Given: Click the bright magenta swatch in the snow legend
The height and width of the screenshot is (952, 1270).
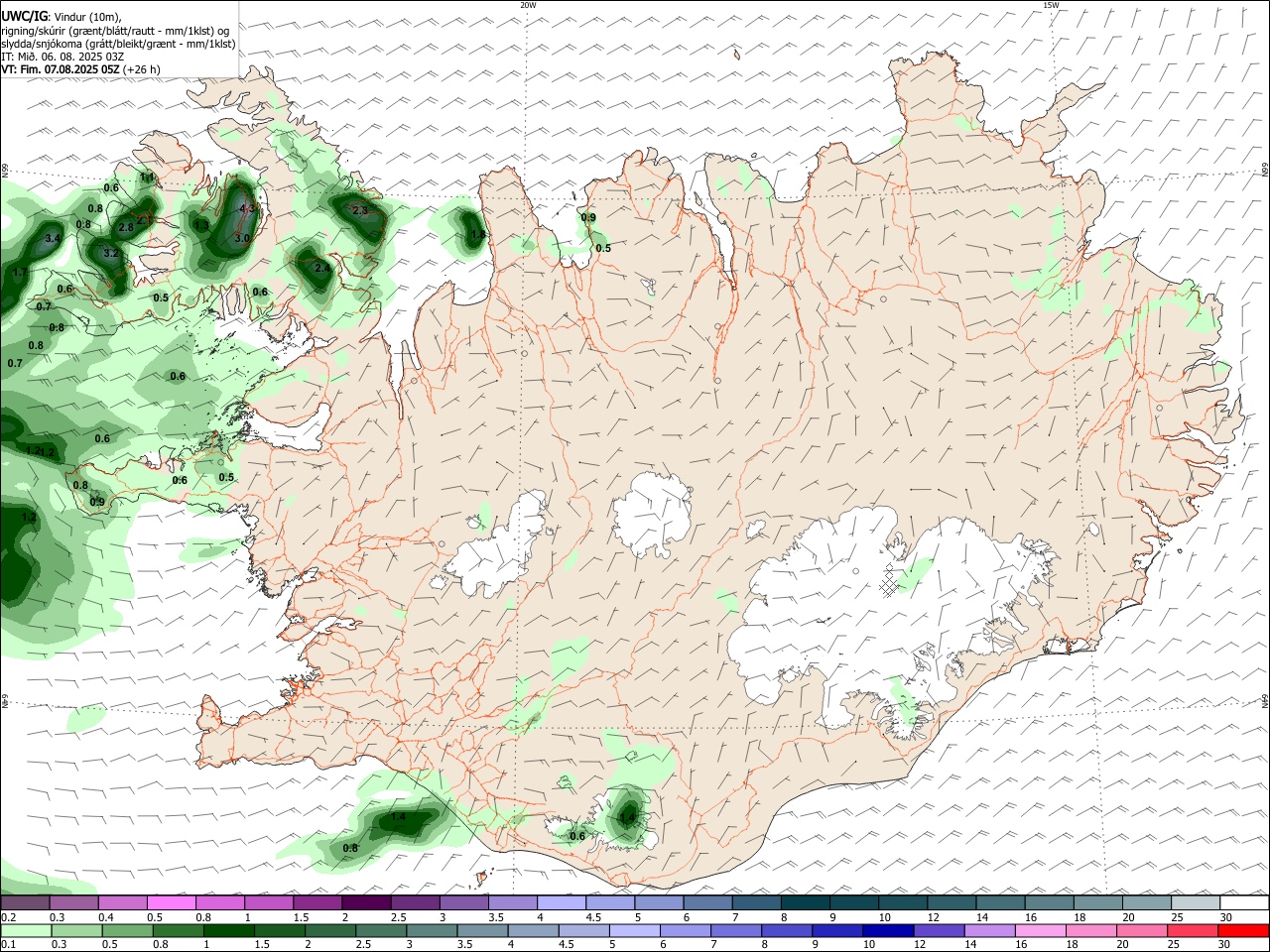Looking at the screenshot, I should [x=171, y=903].
